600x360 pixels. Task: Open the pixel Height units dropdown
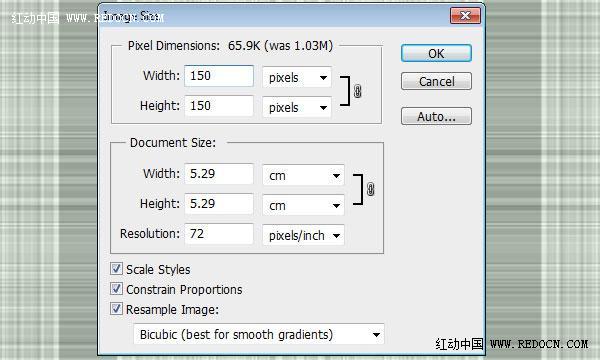click(x=297, y=107)
